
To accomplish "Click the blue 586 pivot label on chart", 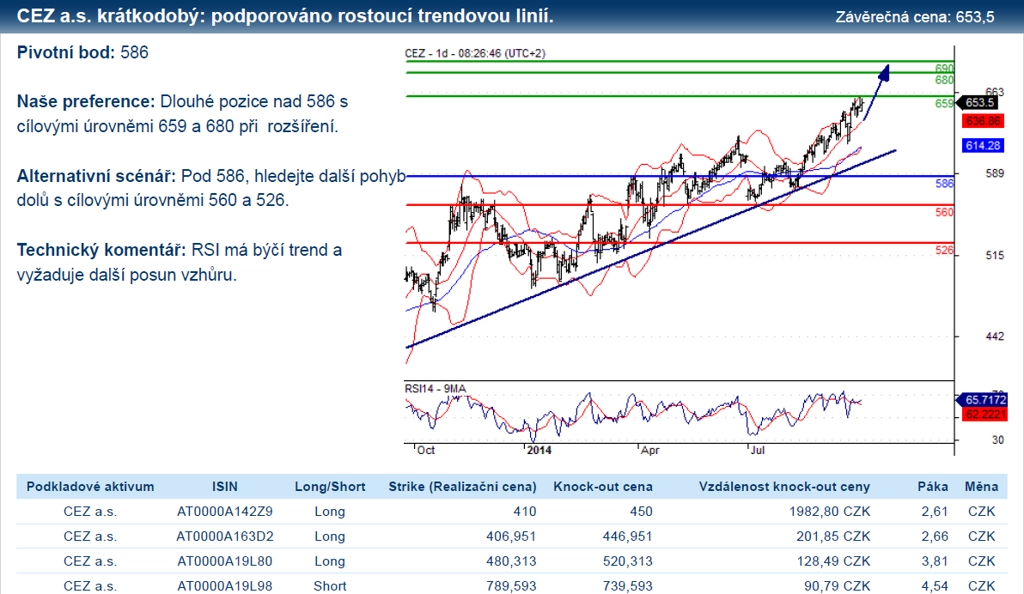I will tap(944, 183).
